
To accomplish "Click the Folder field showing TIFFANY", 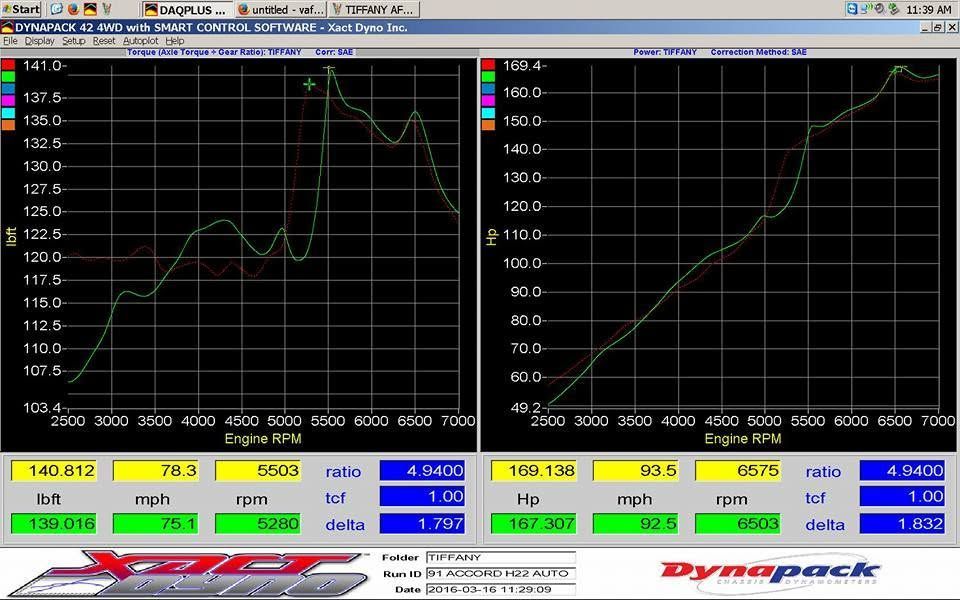I will [501, 557].
